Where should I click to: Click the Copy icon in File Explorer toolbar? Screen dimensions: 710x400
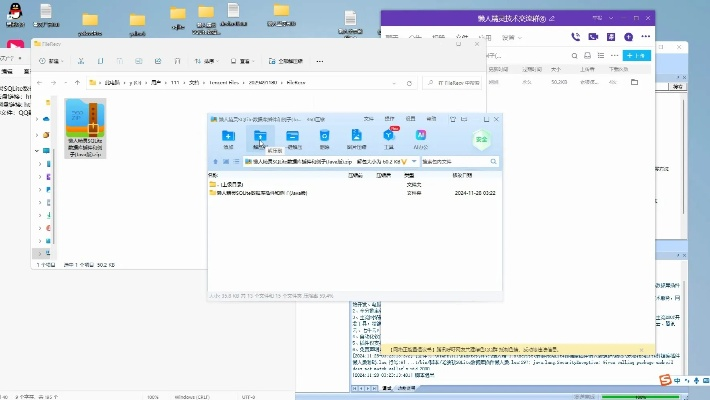[101, 61]
